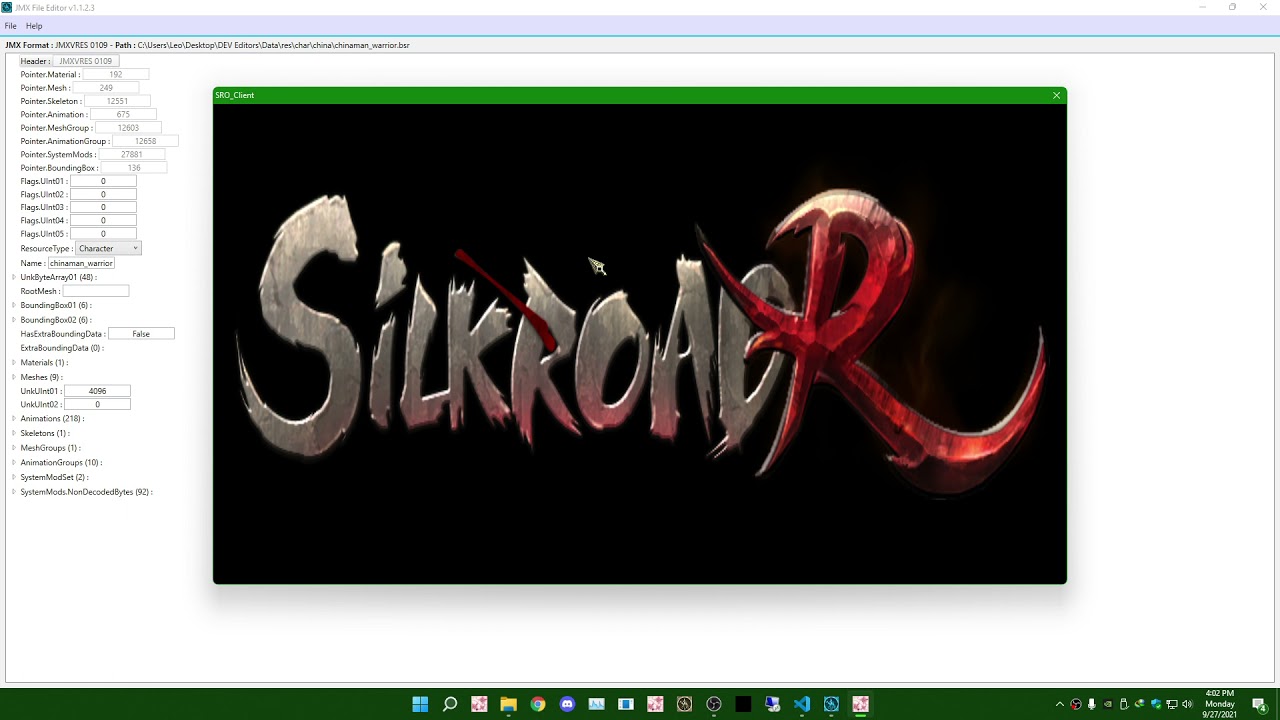The image size is (1280, 720).
Task: Click the Silkroad R splash image
Action: coord(640,343)
